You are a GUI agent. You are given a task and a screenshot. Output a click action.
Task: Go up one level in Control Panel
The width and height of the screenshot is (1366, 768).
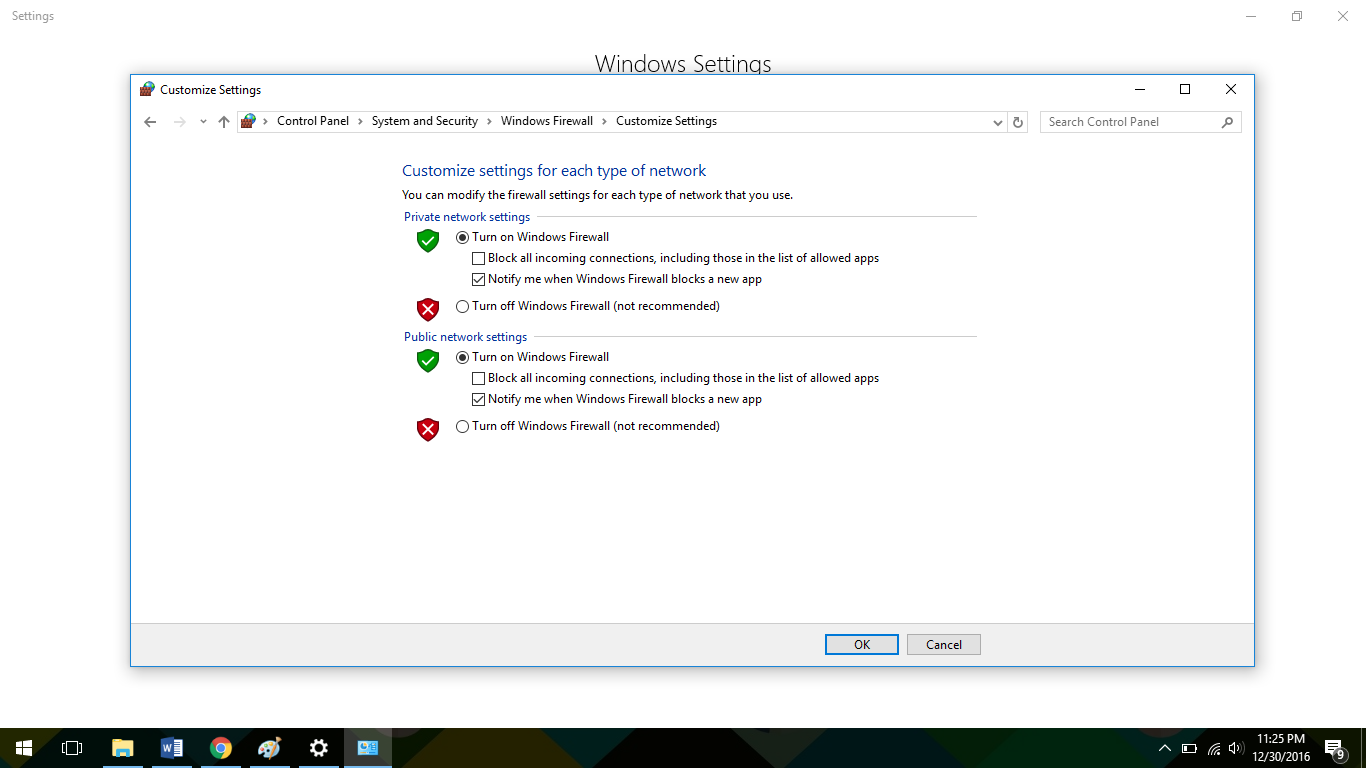tap(224, 122)
